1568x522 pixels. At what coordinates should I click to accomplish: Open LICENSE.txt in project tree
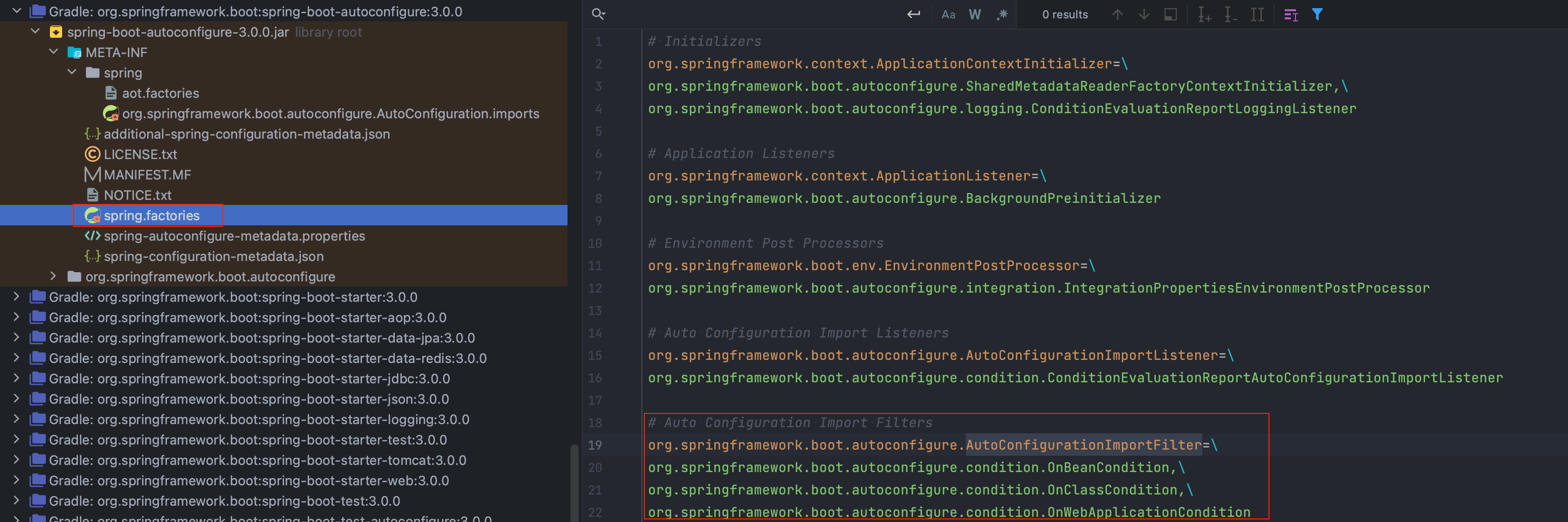point(140,154)
